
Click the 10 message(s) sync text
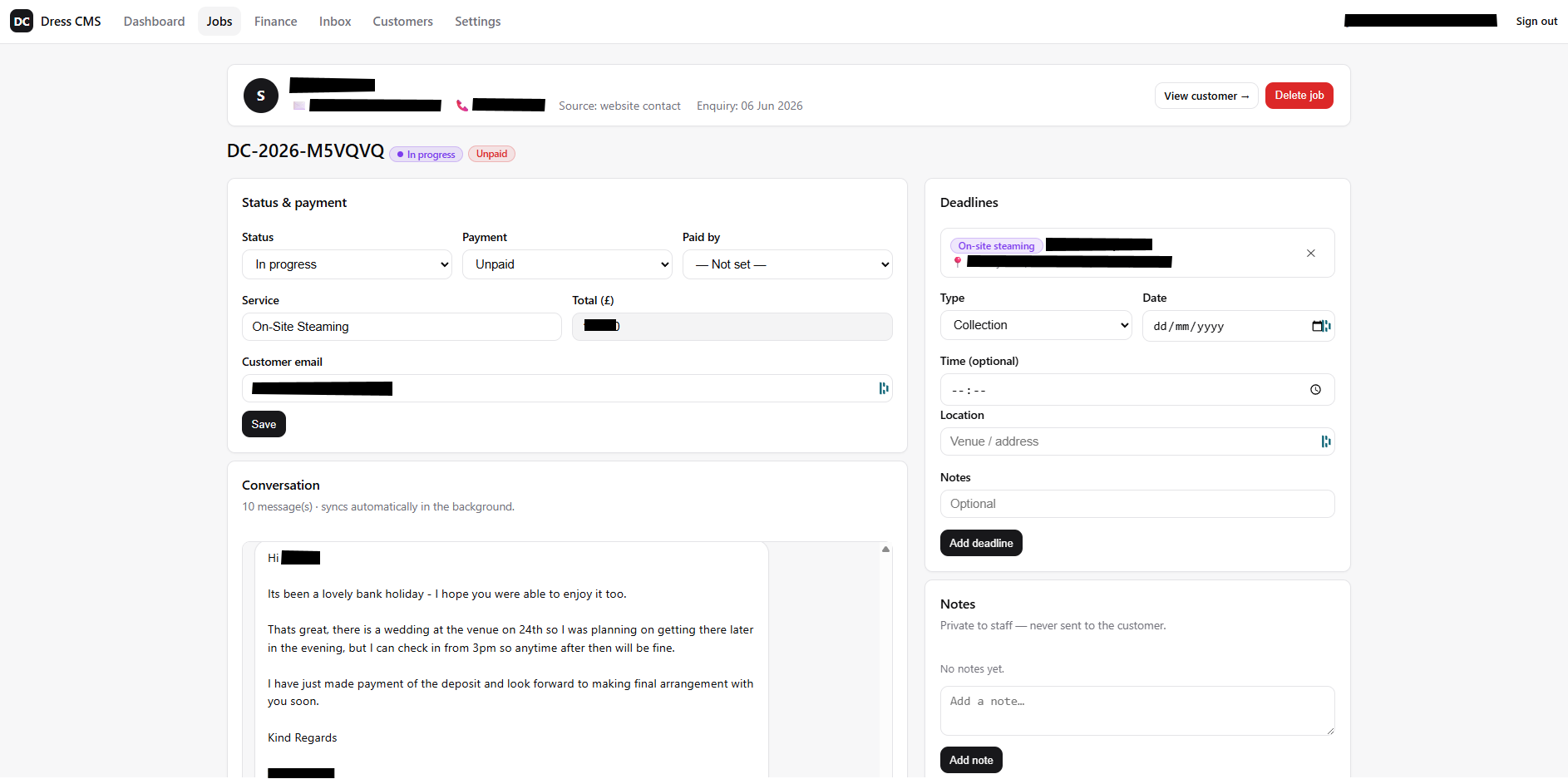pyautogui.click(x=378, y=506)
